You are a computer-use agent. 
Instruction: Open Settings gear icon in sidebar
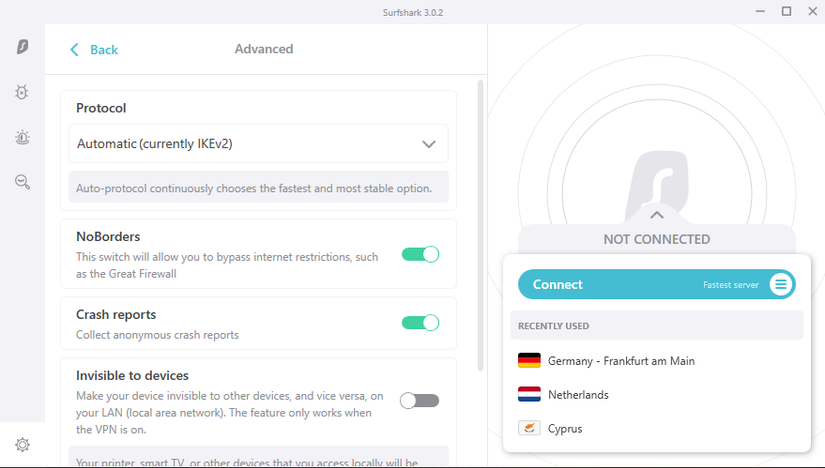22,445
